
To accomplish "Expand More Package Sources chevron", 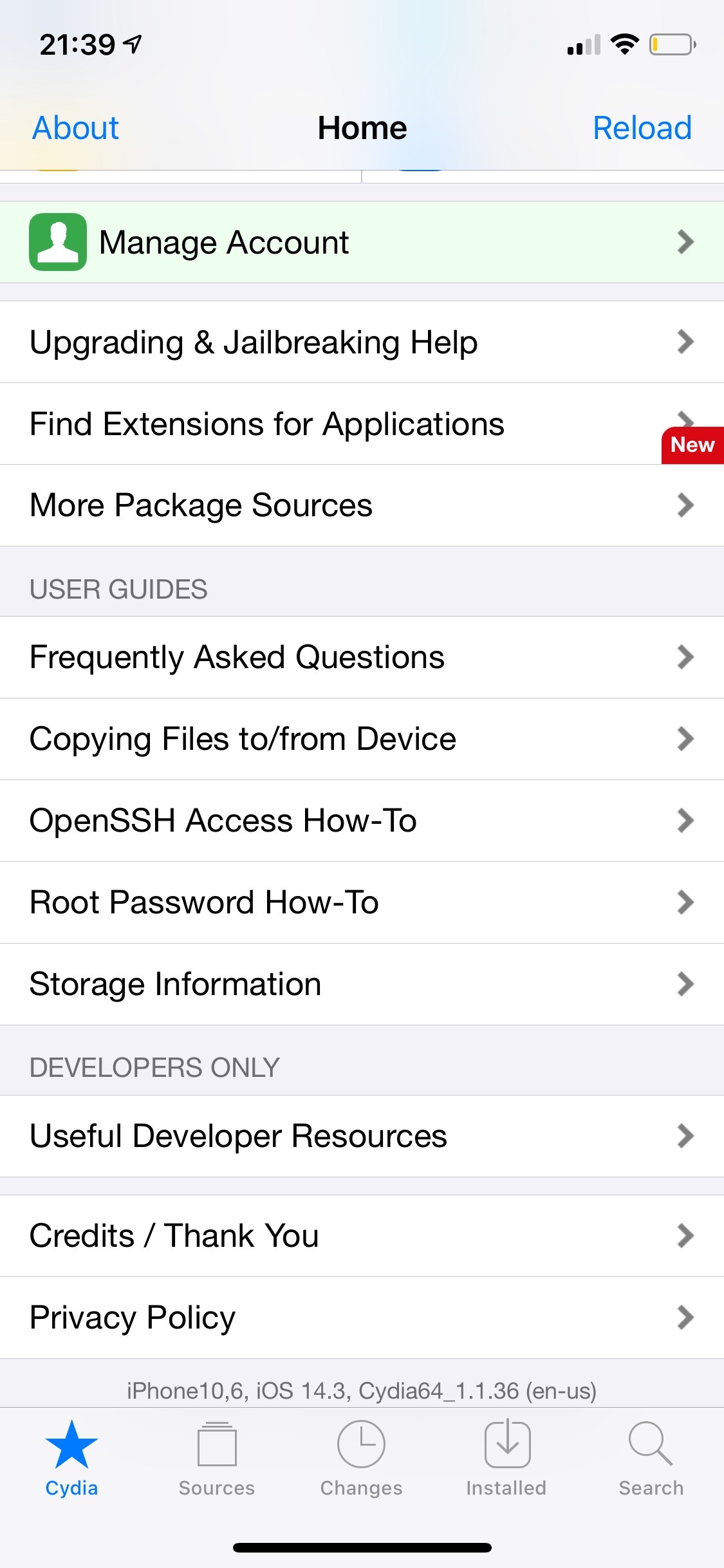I will tap(685, 505).
